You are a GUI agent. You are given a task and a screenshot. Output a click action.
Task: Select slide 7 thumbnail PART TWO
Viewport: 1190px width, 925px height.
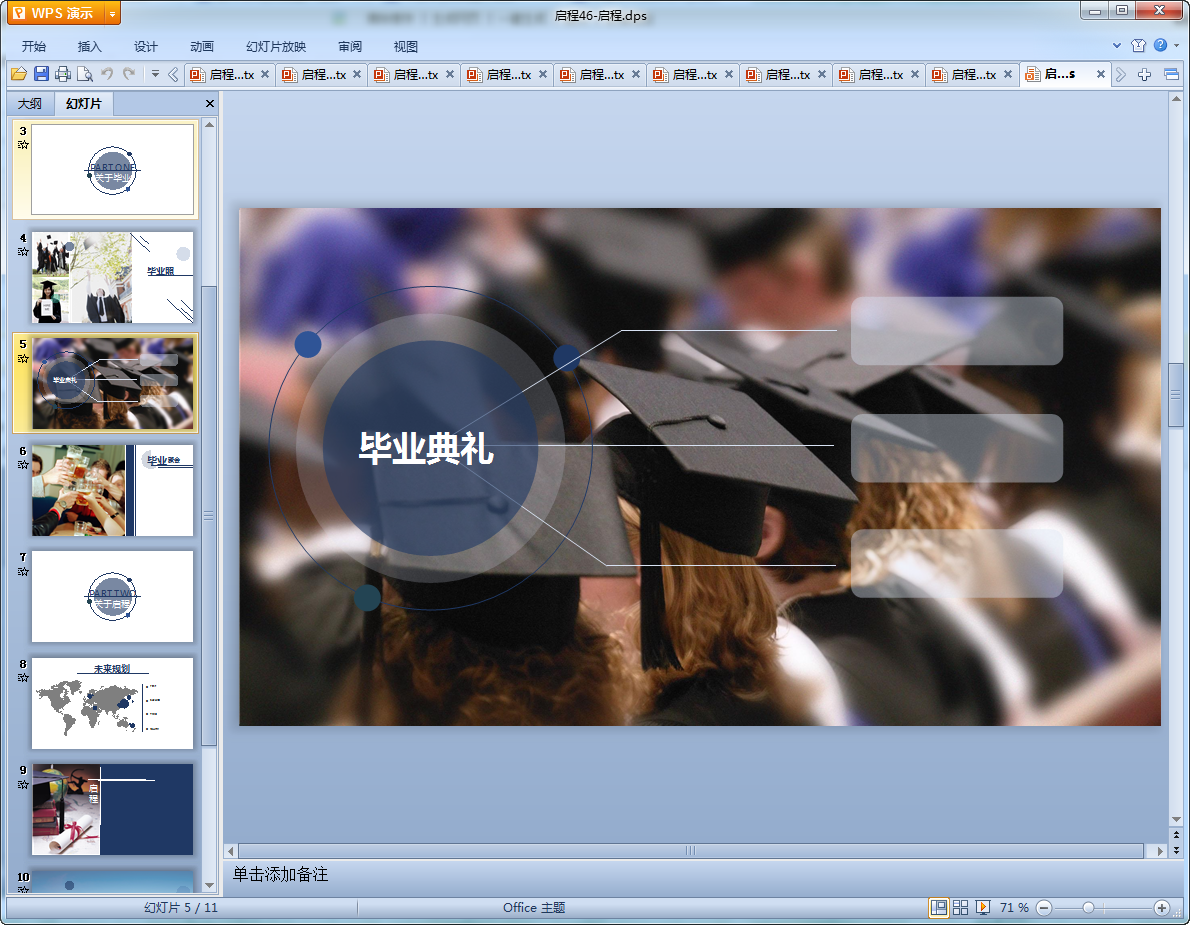coord(112,596)
